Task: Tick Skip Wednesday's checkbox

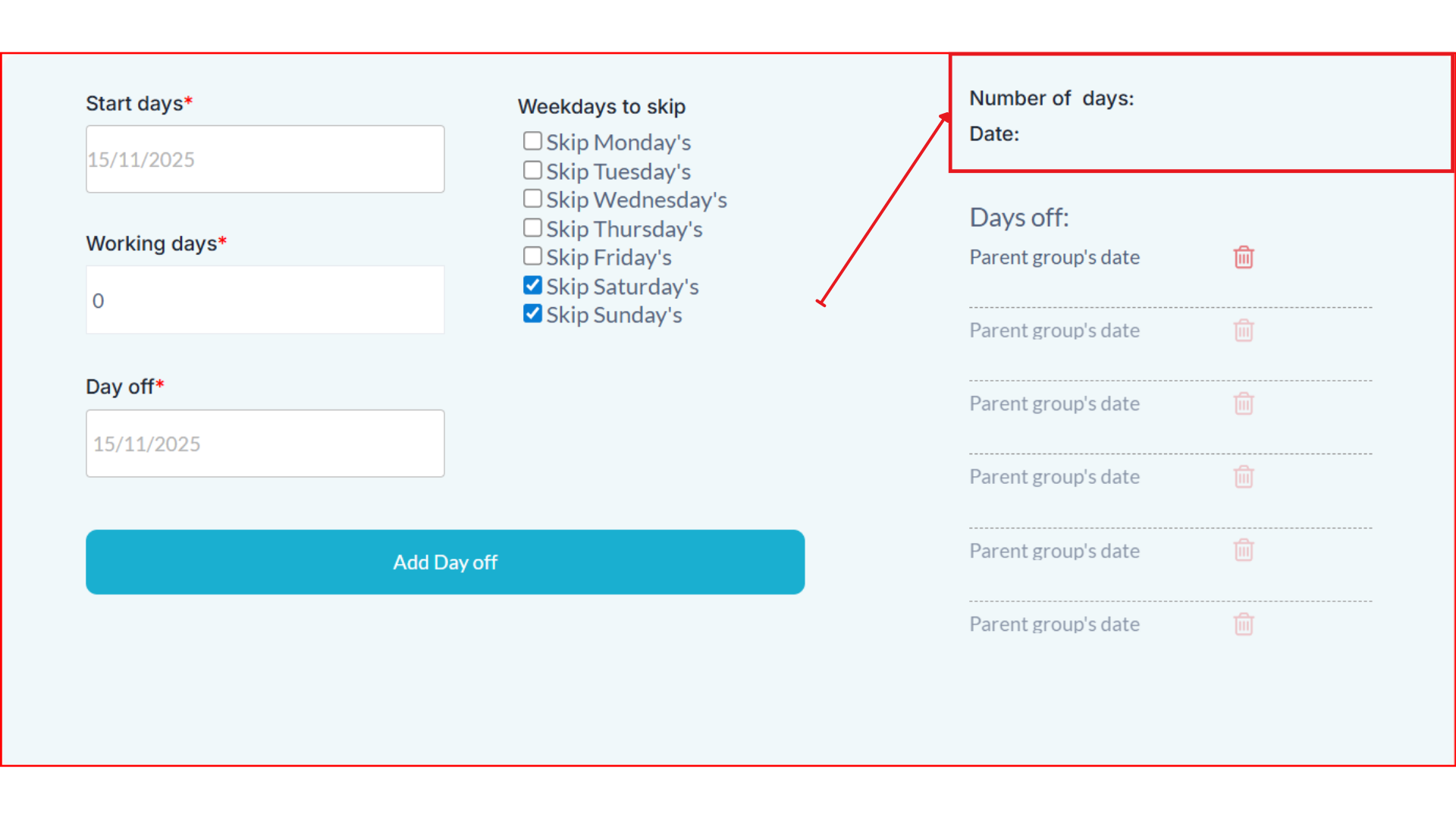Action: coord(533,199)
